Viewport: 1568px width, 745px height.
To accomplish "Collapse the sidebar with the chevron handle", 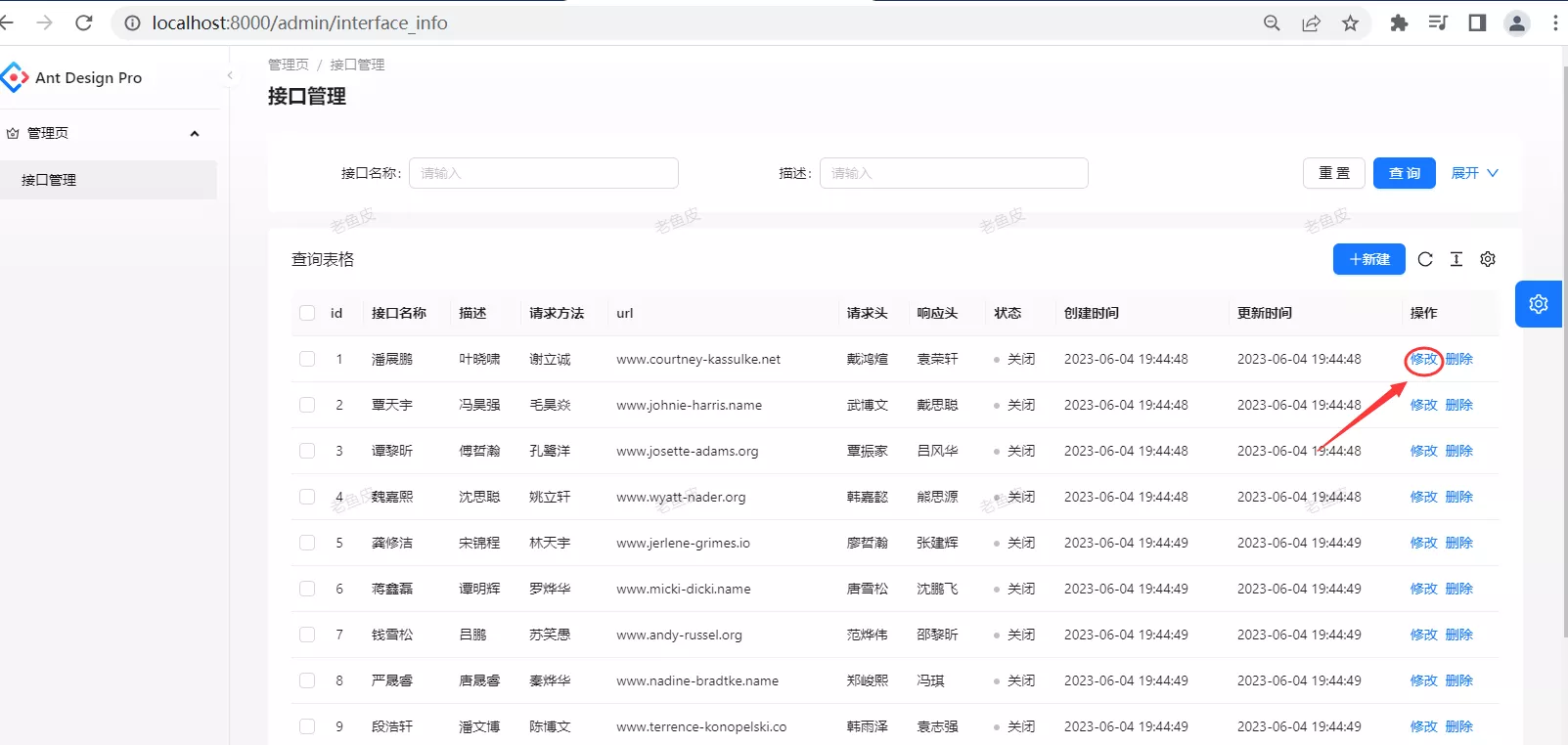I will pyautogui.click(x=230, y=75).
